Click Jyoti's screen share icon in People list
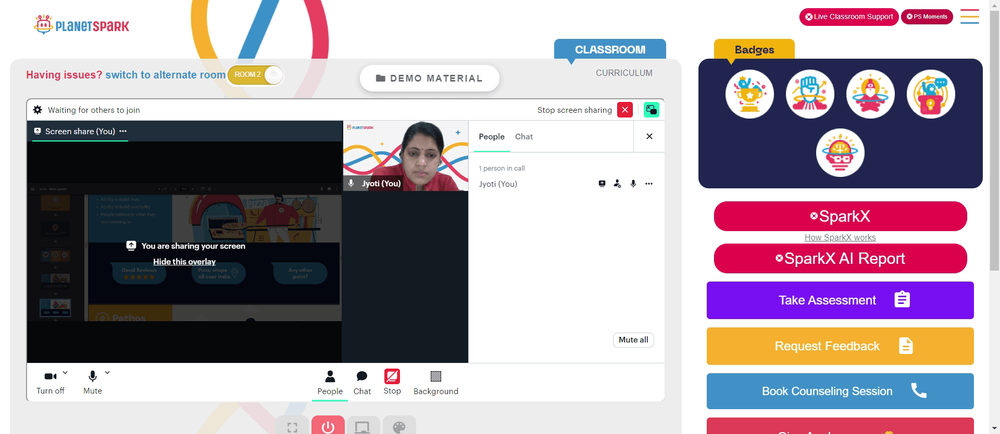 coord(601,184)
